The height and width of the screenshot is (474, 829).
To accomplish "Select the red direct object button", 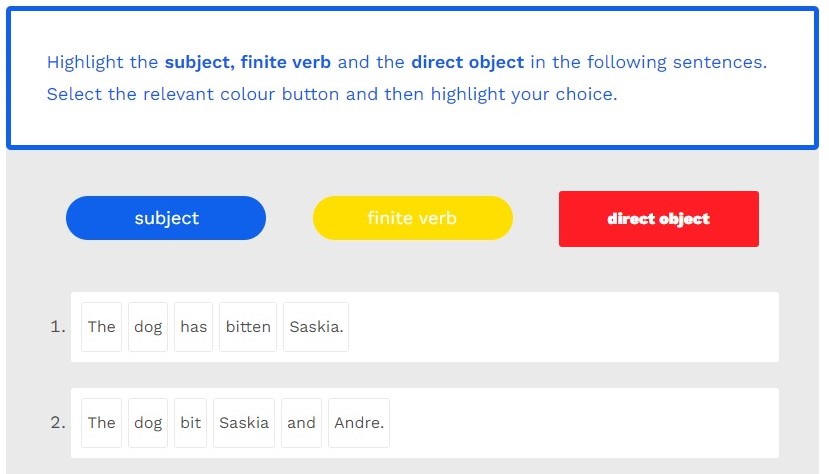I will (x=658, y=219).
